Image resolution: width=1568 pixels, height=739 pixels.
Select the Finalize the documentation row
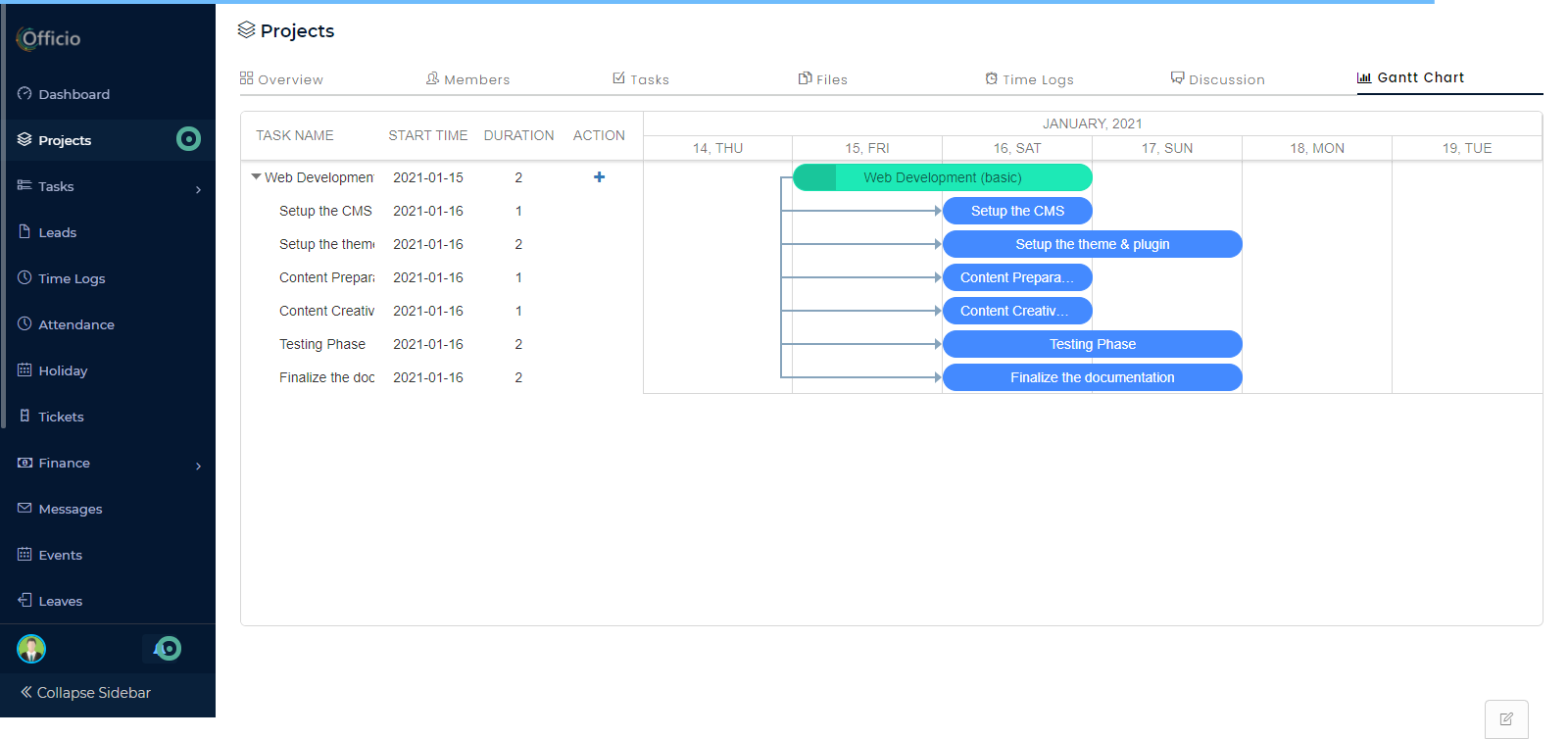pos(442,377)
